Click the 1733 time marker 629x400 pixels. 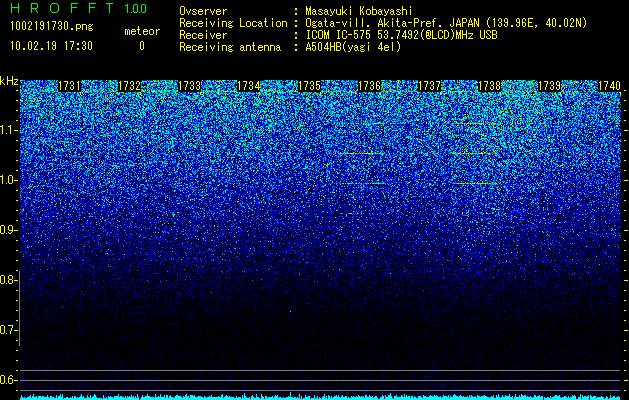coord(189,86)
